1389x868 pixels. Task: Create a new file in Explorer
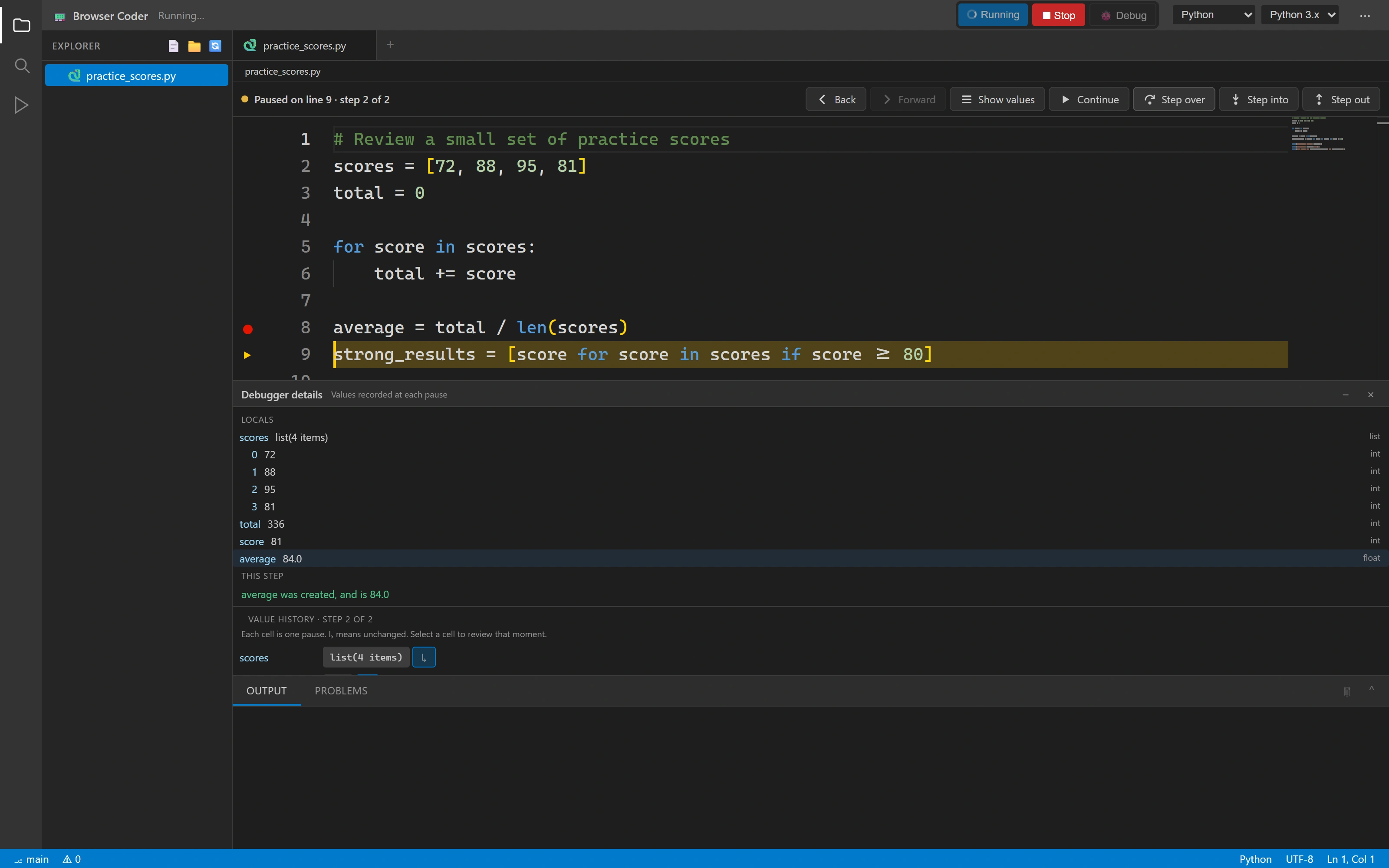[173, 46]
